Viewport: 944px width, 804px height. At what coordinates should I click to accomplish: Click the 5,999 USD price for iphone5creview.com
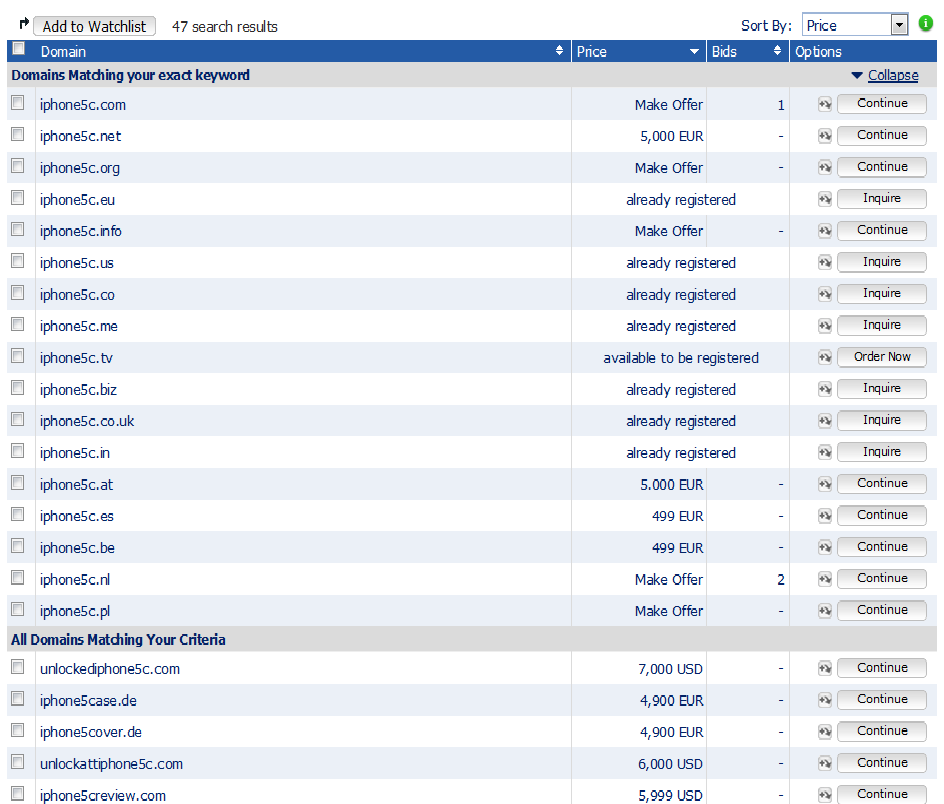click(670, 796)
